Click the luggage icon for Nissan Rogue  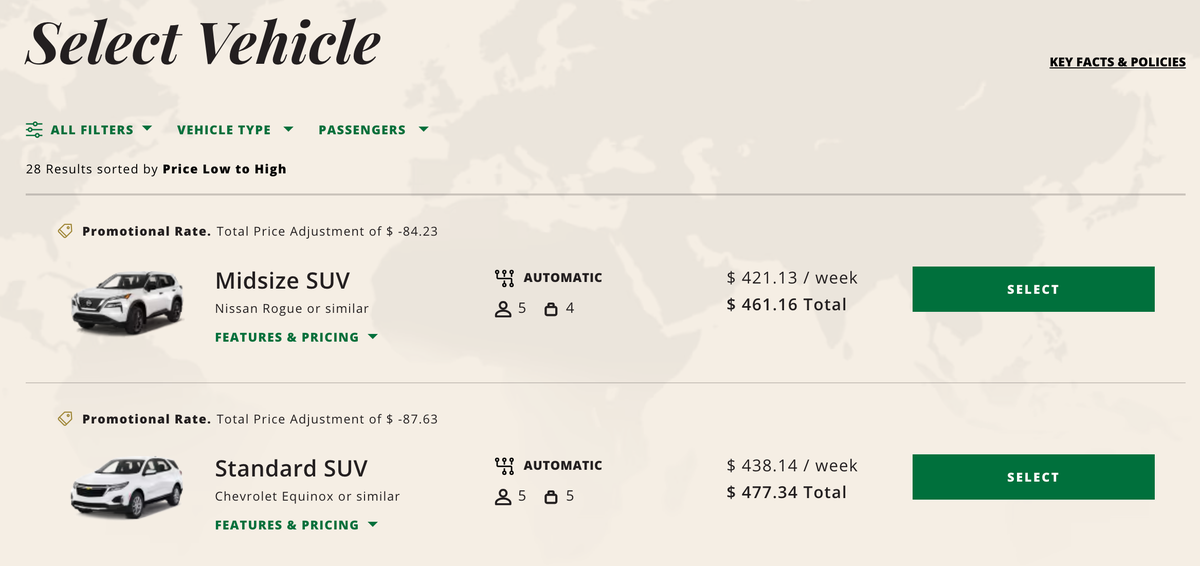point(550,309)
